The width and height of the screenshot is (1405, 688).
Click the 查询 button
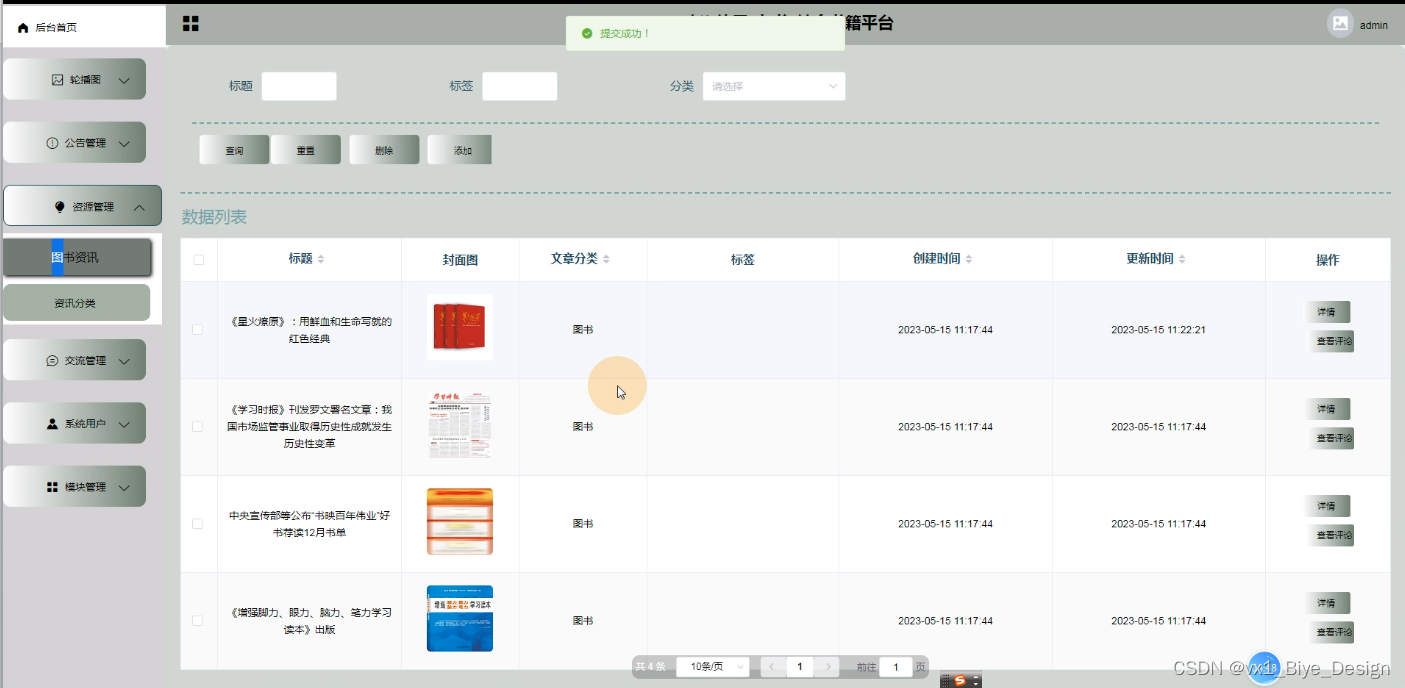234,150
